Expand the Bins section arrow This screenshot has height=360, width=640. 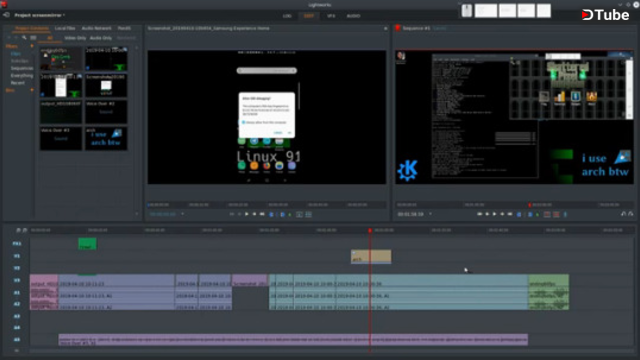[x=32, y=90]
